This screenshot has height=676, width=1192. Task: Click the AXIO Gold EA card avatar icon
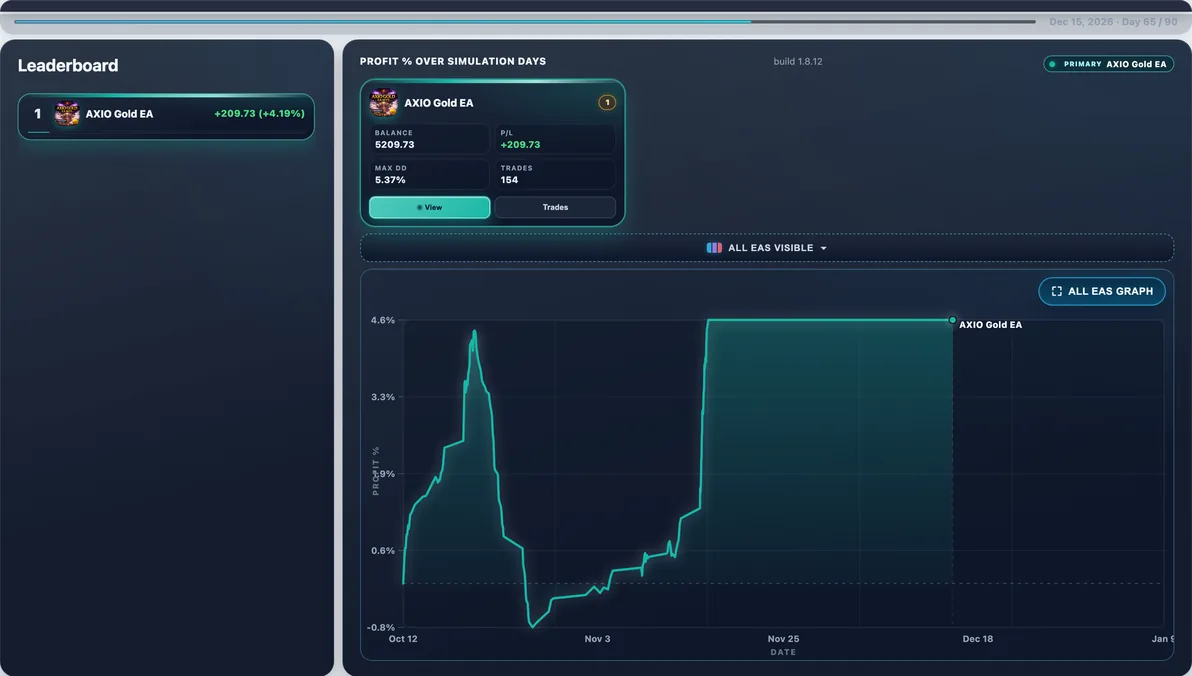383,103
